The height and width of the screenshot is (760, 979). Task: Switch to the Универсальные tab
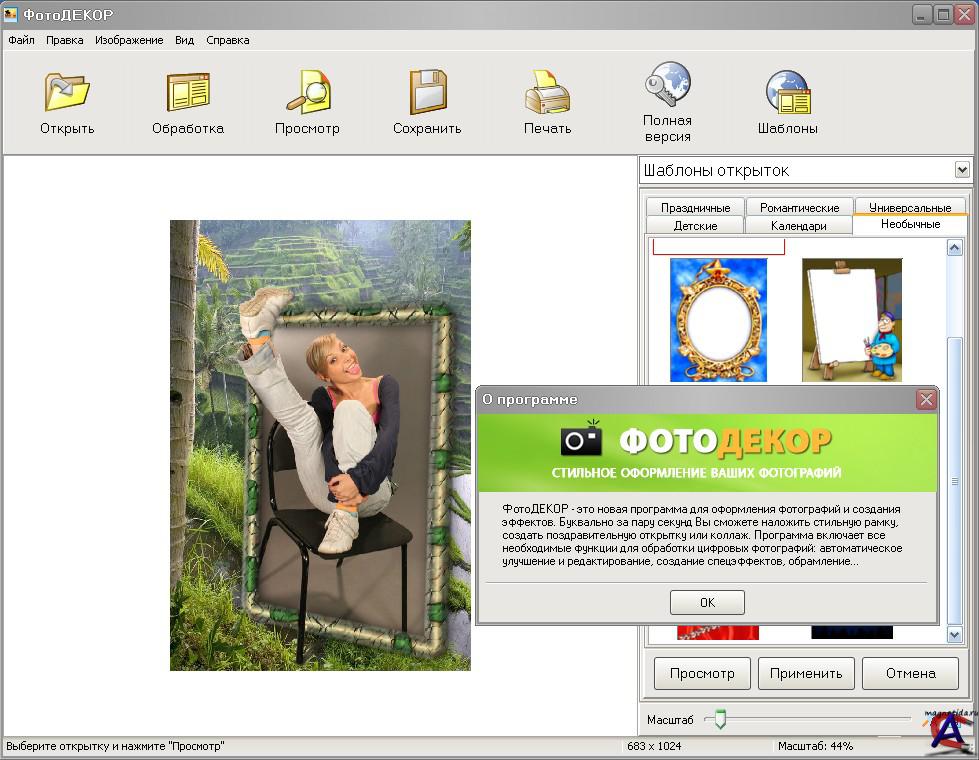[x=910, y=207]
